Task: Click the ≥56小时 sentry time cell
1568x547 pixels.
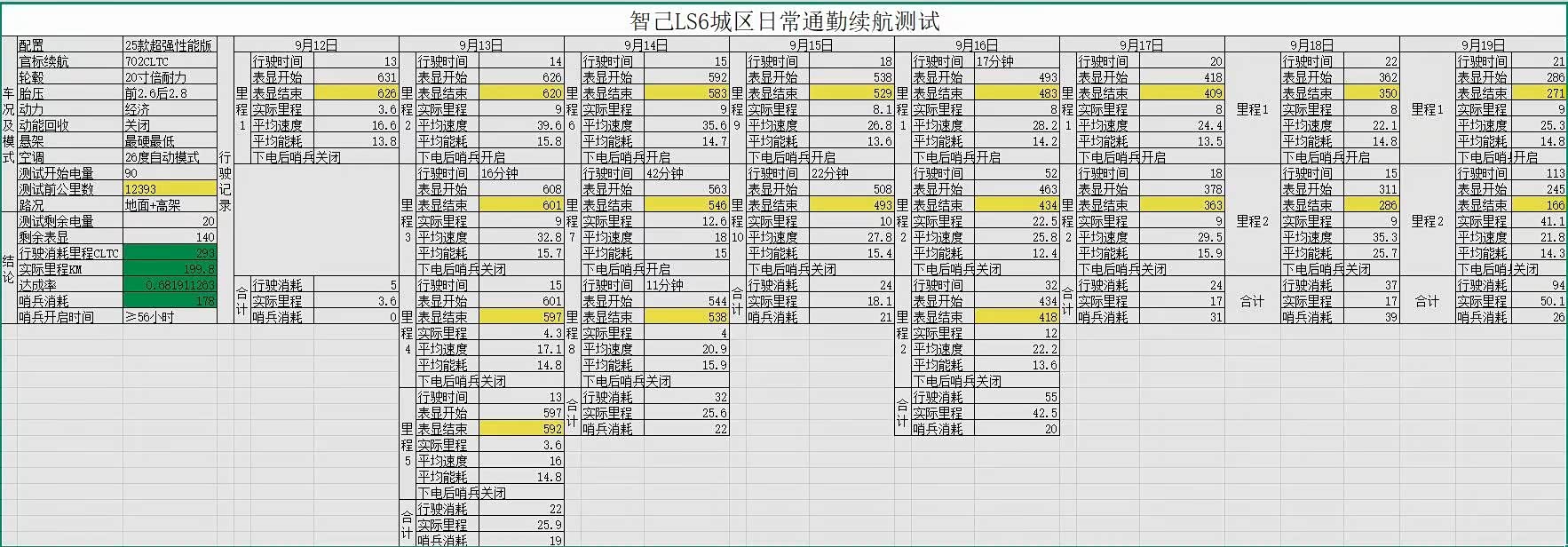Action: [170, 317]
